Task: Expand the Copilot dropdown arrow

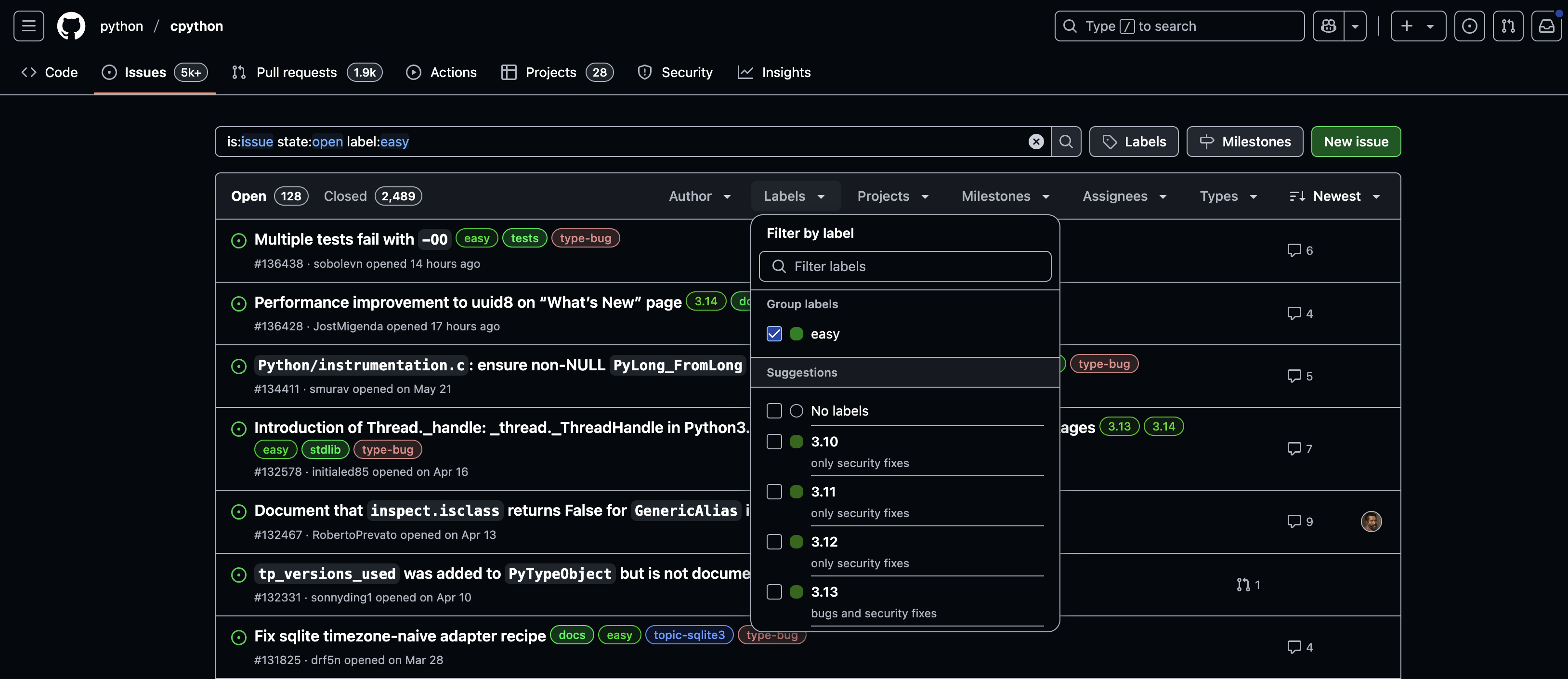Action: [x=1355, y=26]
